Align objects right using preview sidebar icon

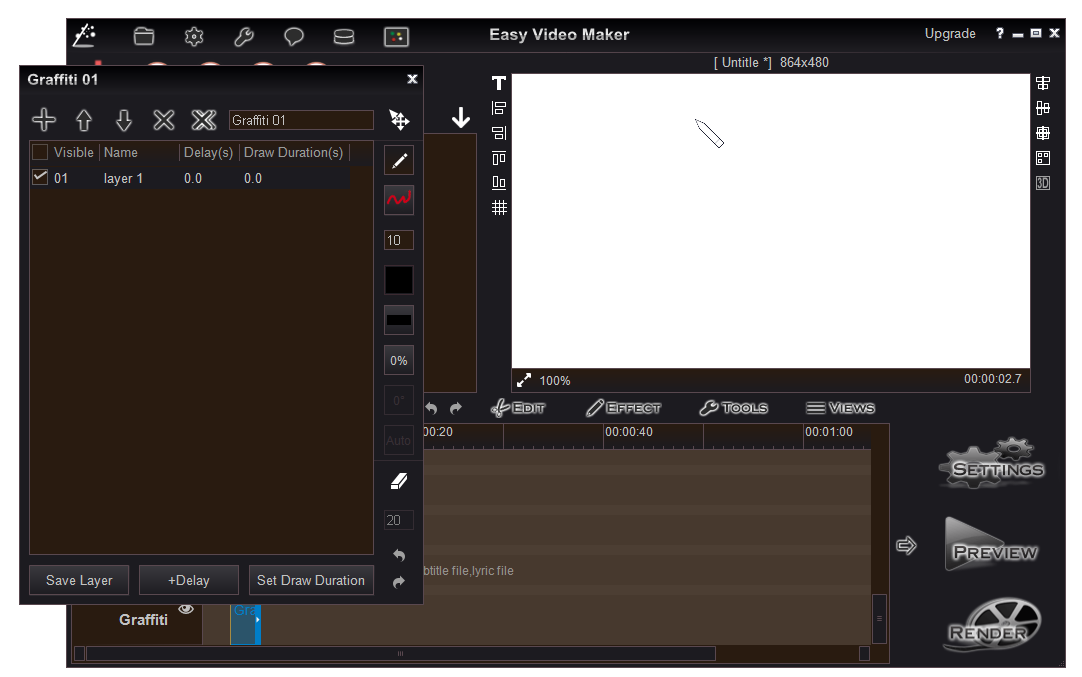(499, 133)
